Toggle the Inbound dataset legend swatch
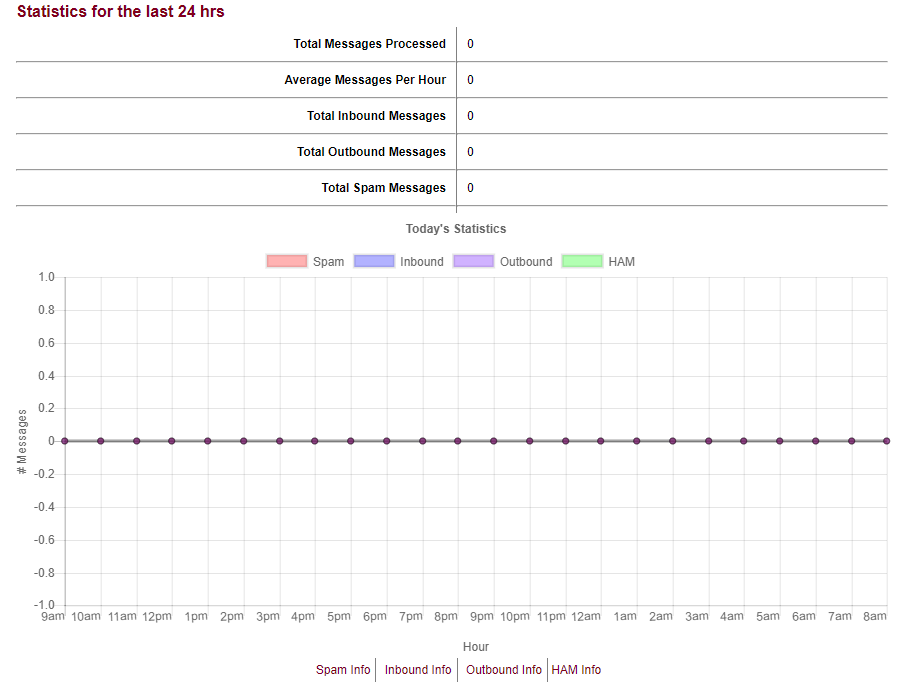The width and height of the screenshot is (916, 684). click(374, 262)
